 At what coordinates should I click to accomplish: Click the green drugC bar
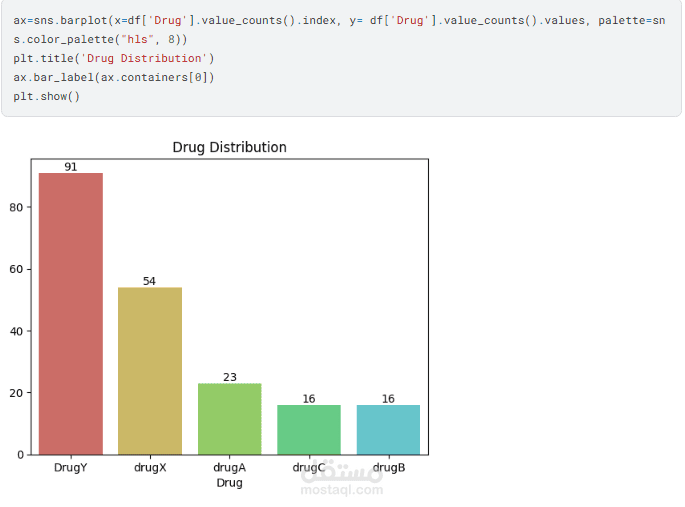pyautogui.click(x=309, y=429)
